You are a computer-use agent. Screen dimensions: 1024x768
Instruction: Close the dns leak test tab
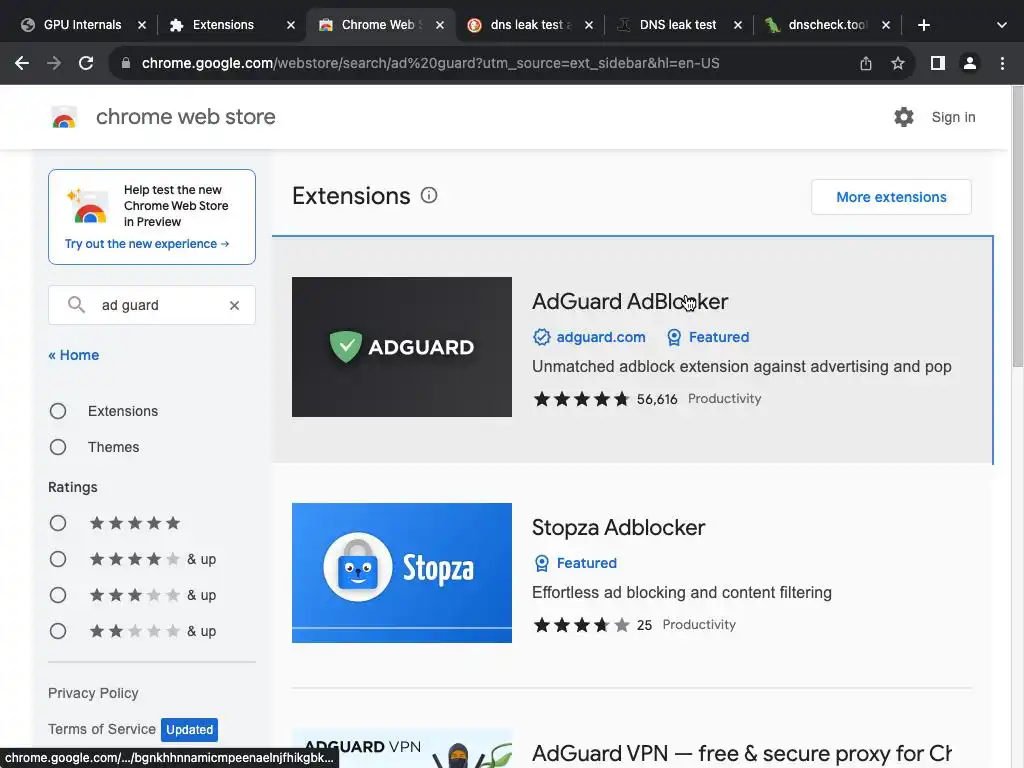589,25
